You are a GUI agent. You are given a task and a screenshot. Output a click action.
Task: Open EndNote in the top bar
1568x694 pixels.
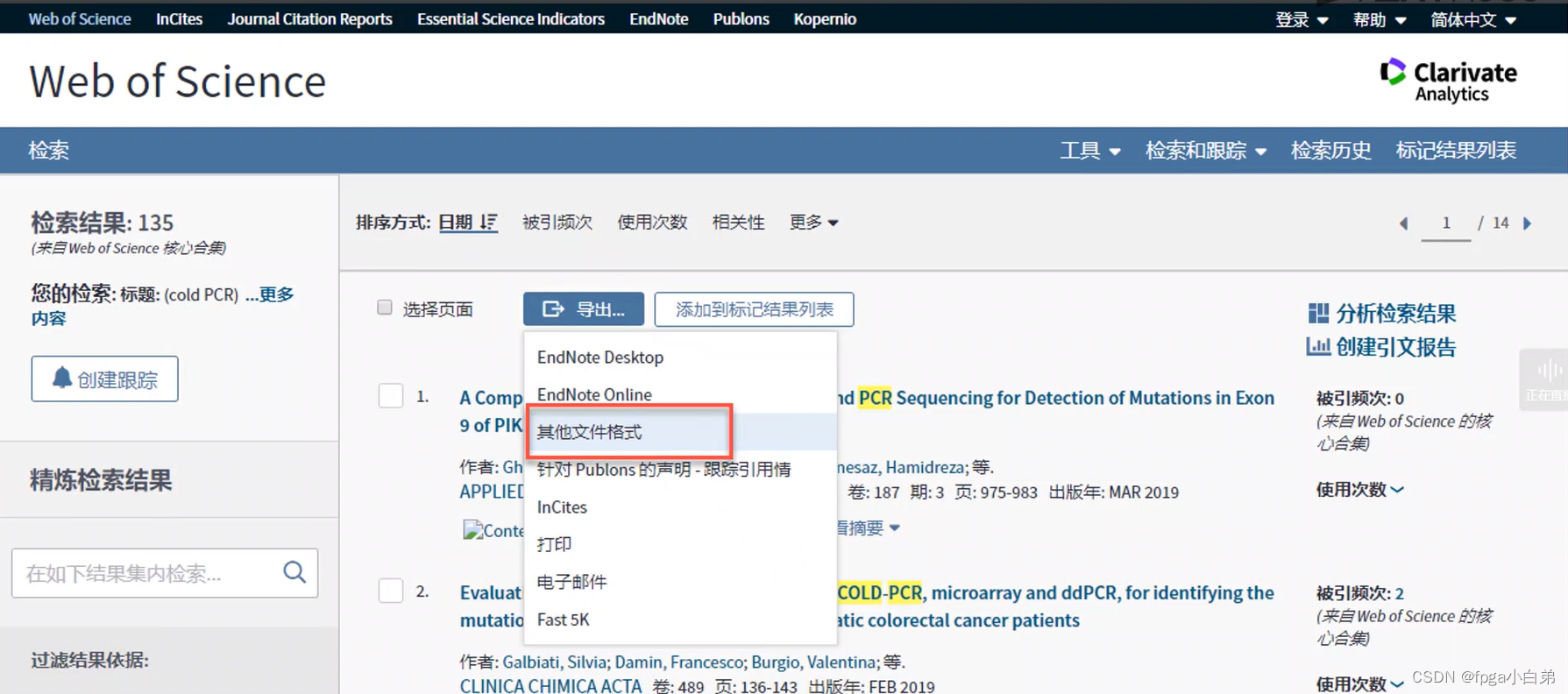tap(658, 18)
